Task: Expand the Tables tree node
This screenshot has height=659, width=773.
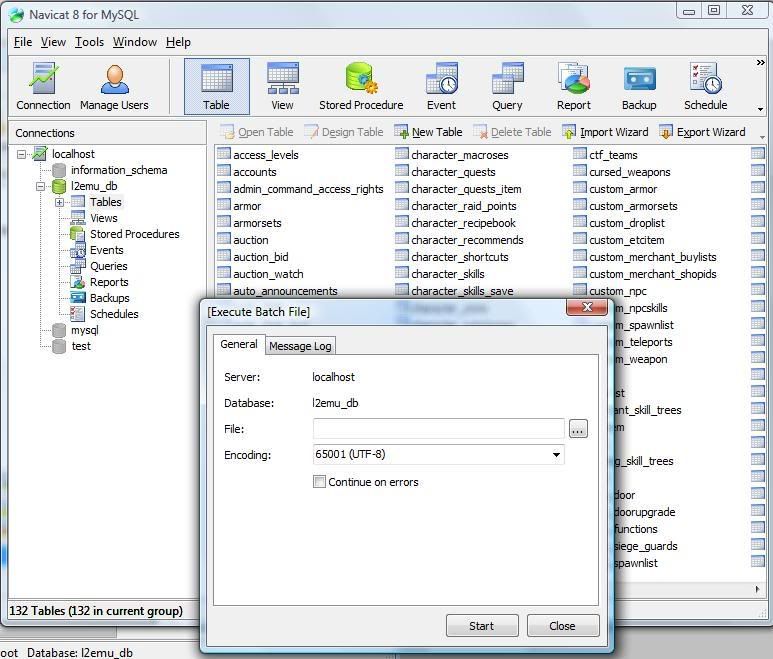Action: (59, 202)
